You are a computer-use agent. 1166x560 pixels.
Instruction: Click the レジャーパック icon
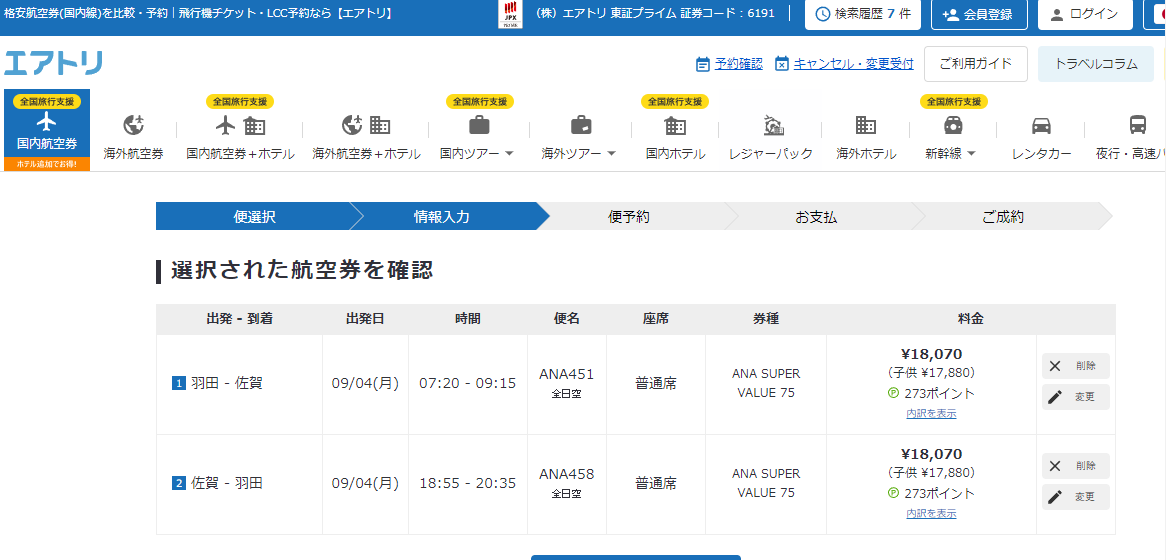point(774,126)
